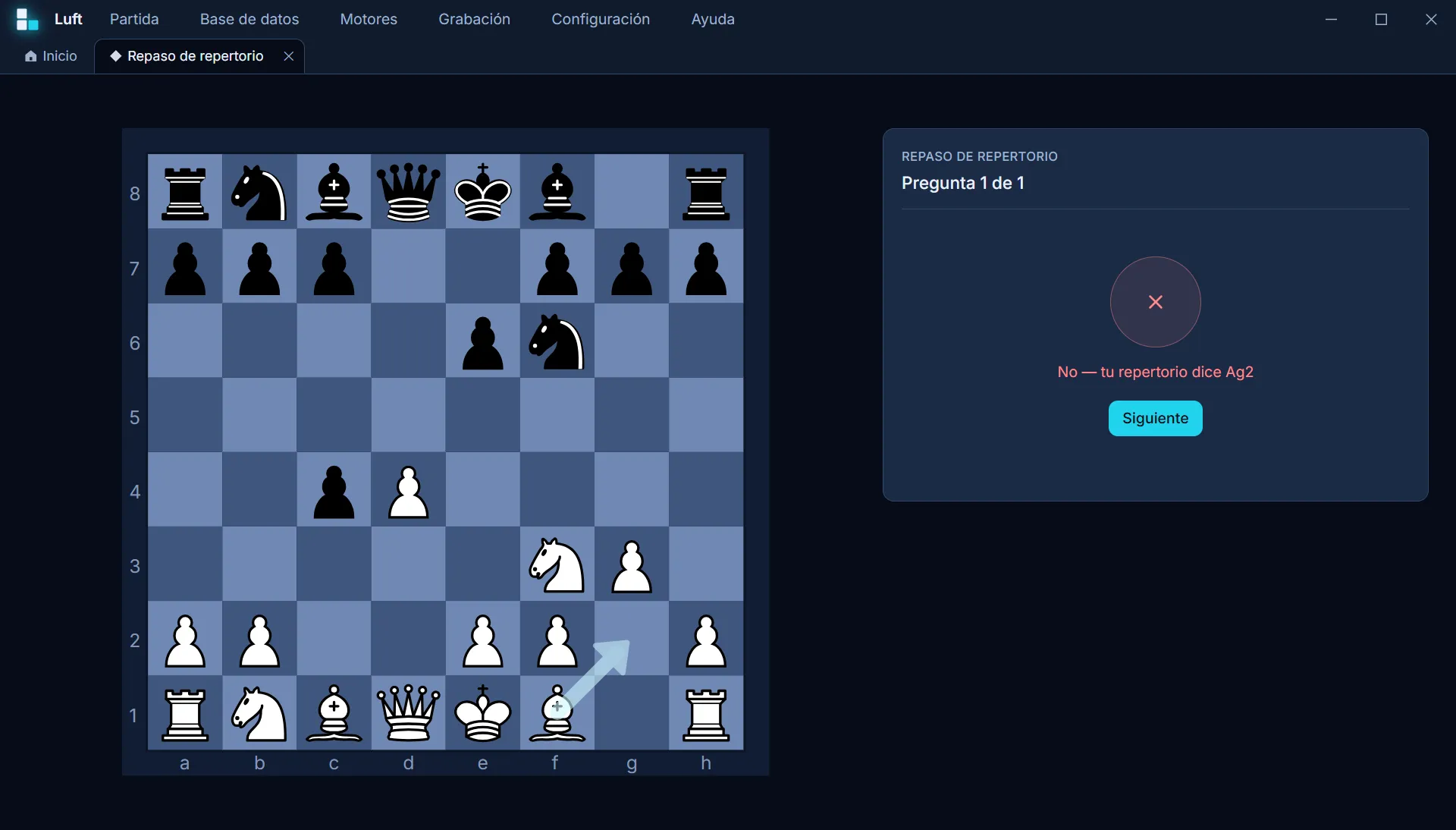Click the 'Pregunta 1 de 1' heading
The image size is (1456, 830).
point(963,183)
